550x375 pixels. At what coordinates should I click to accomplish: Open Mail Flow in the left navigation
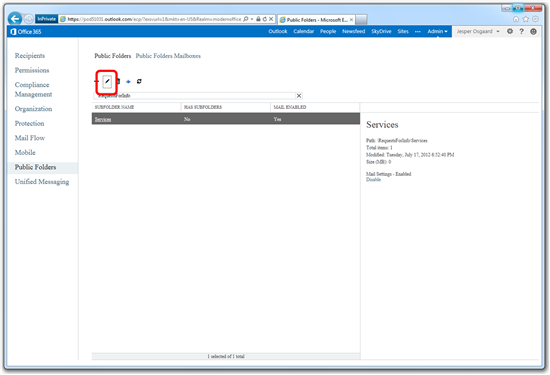coord(30,138)
